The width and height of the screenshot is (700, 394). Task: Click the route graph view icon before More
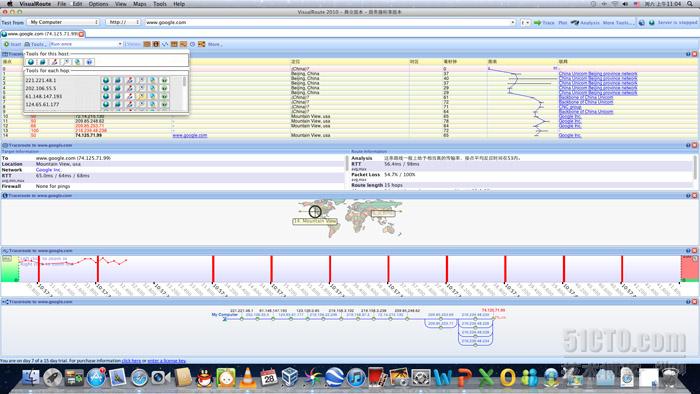coord(202,44)
